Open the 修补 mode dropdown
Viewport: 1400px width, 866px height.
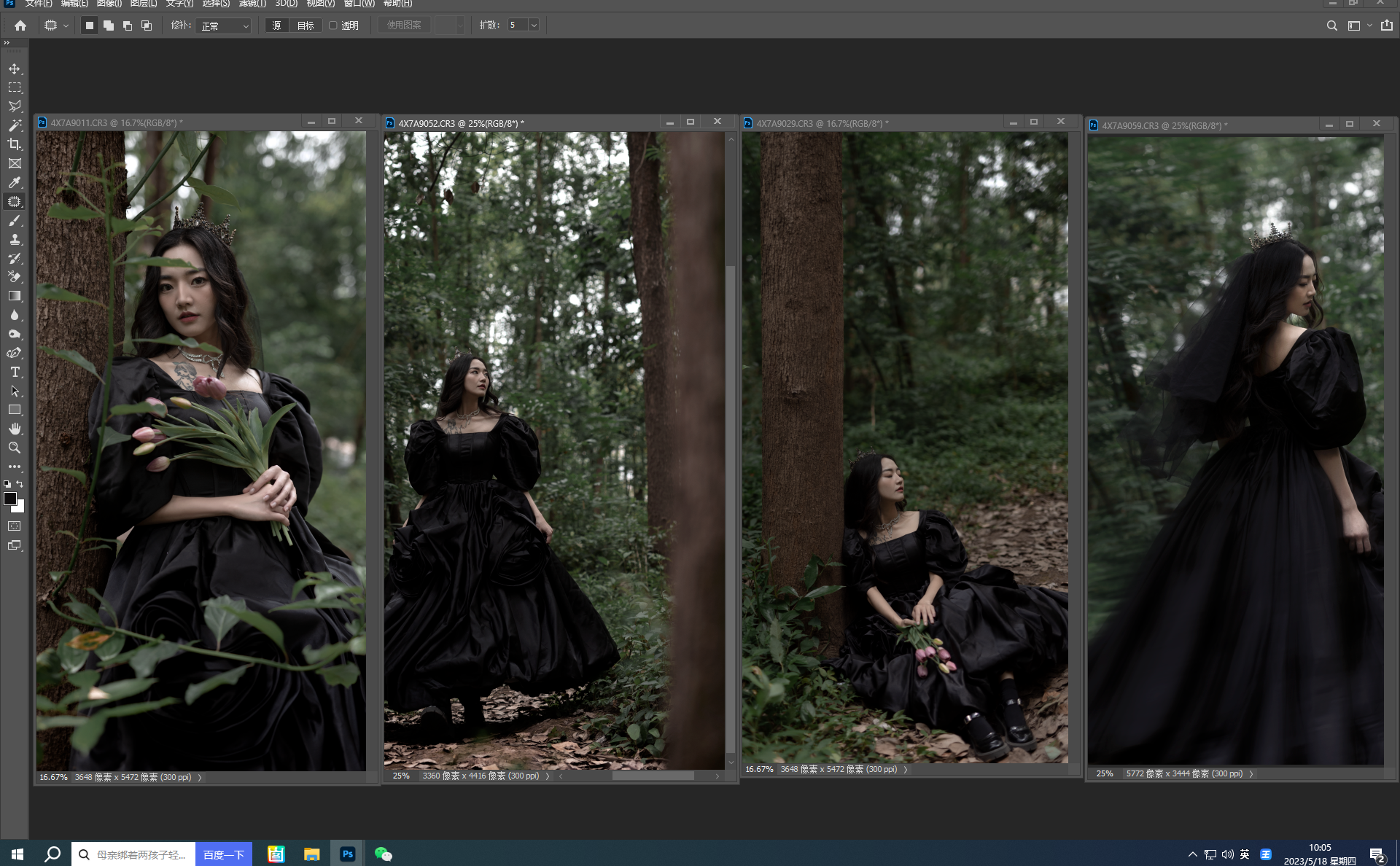click(224, 26)
